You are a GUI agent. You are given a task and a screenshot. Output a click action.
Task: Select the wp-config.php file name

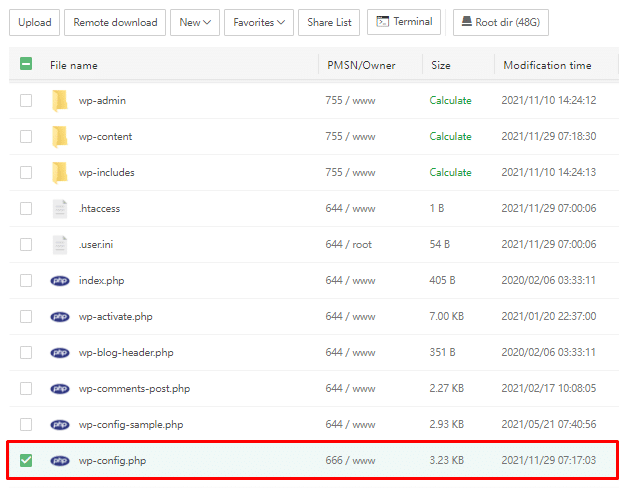113,461
